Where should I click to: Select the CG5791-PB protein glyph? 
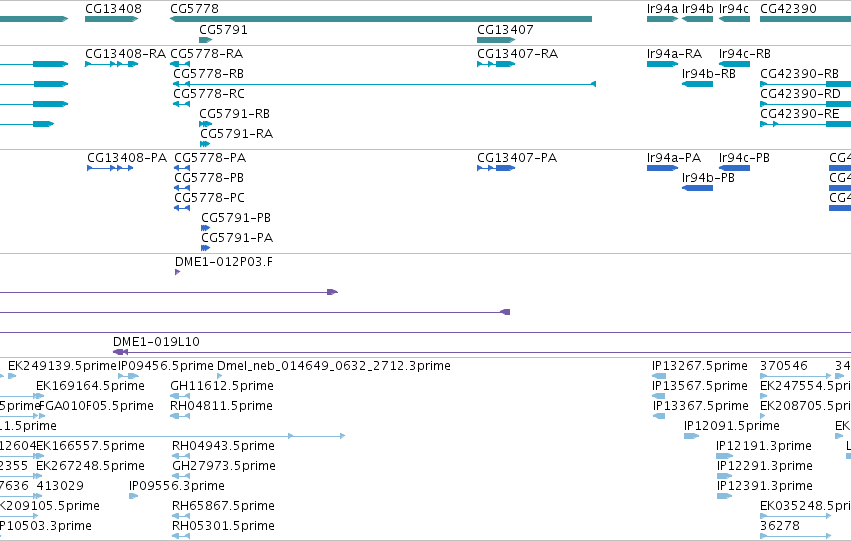point(205,228)
